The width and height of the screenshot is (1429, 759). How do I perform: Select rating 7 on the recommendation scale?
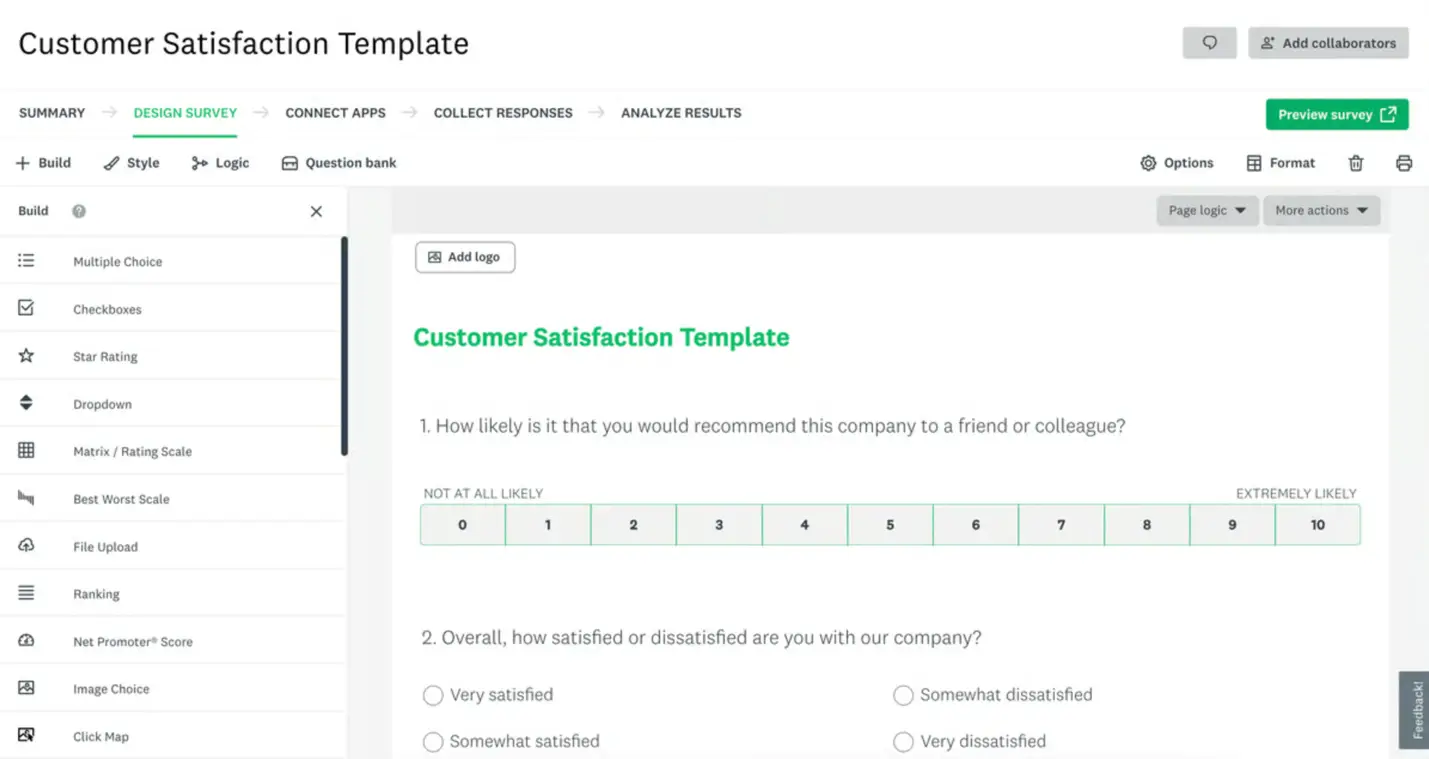tap(1061, 524)
